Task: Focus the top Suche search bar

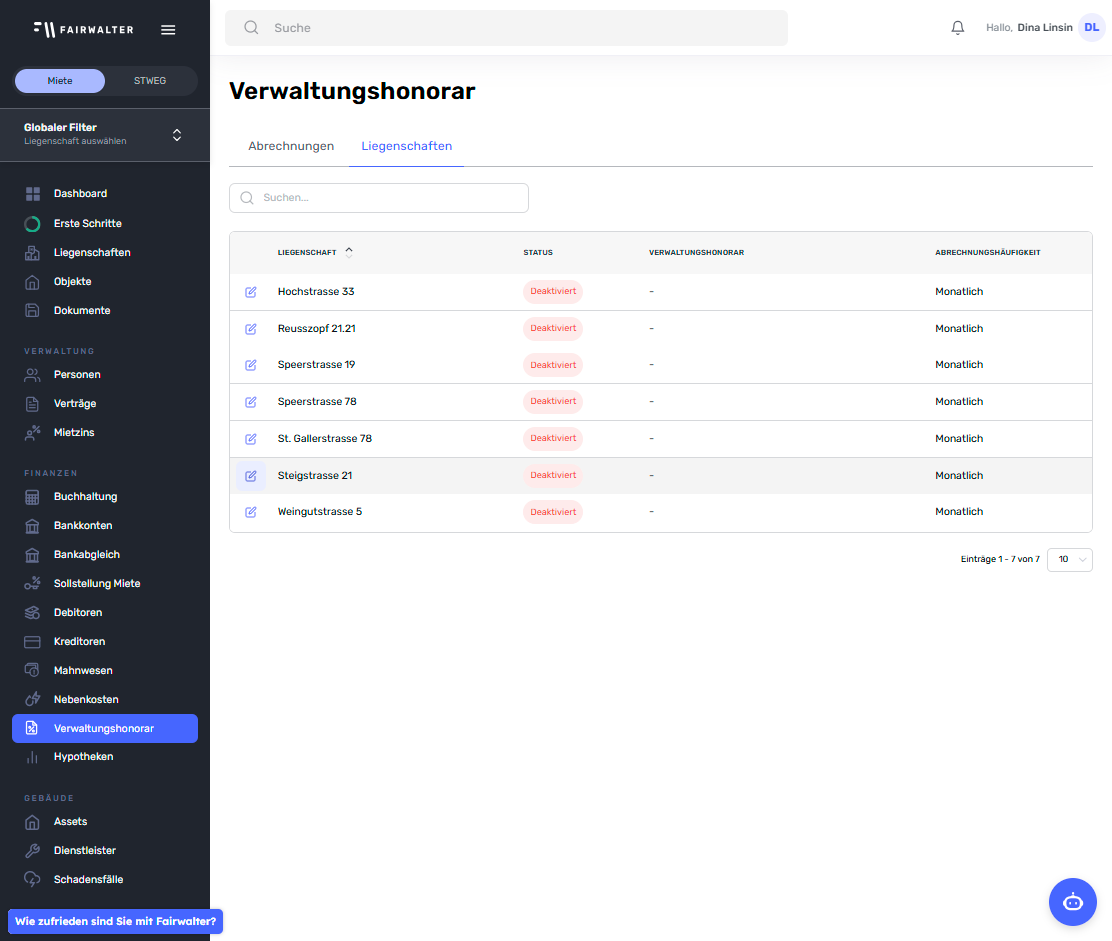Action: coord(506,28)
